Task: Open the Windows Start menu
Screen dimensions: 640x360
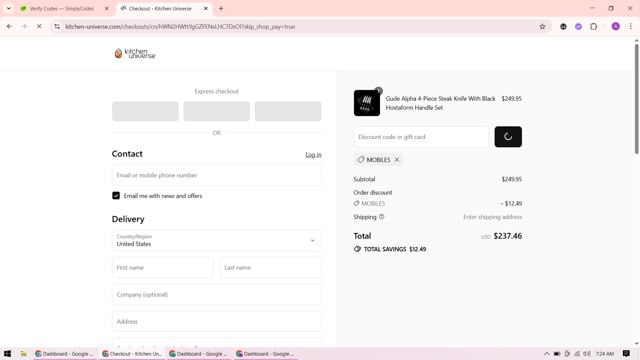Action: click(7, 353)
